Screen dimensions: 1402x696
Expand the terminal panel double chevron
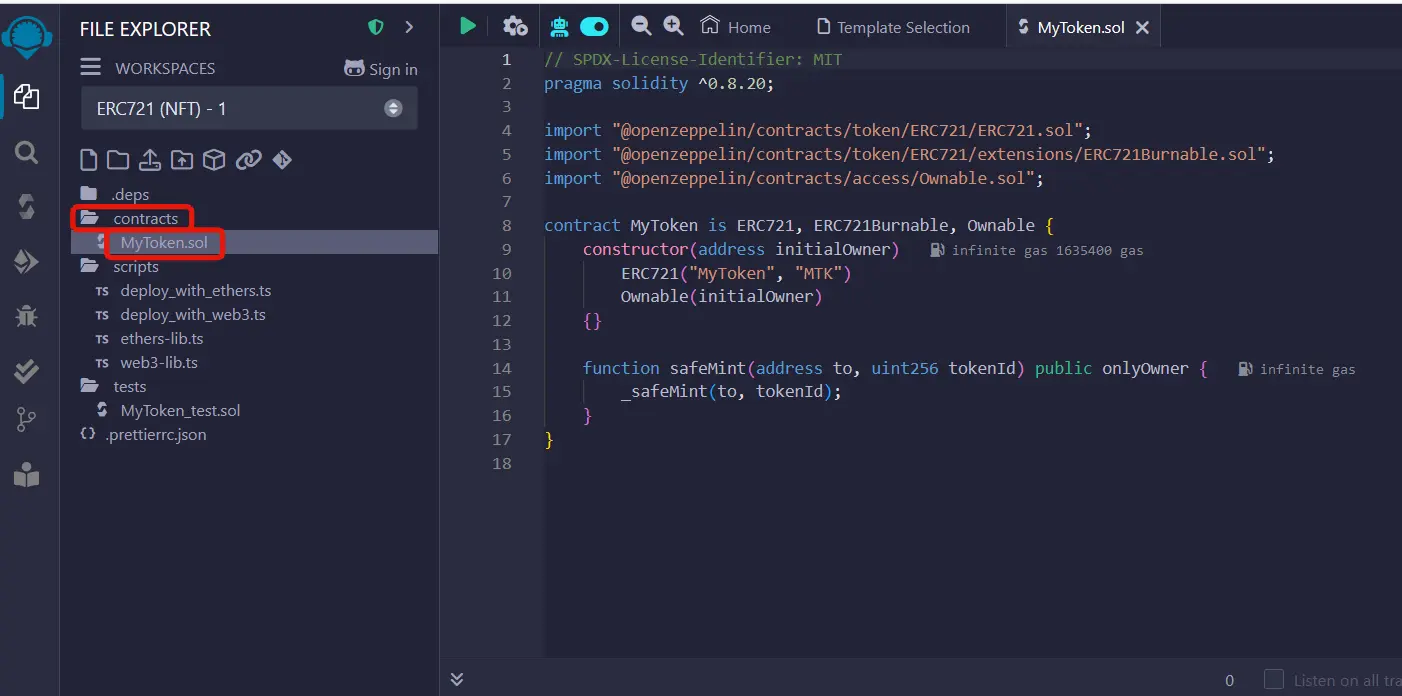[457, 680]
